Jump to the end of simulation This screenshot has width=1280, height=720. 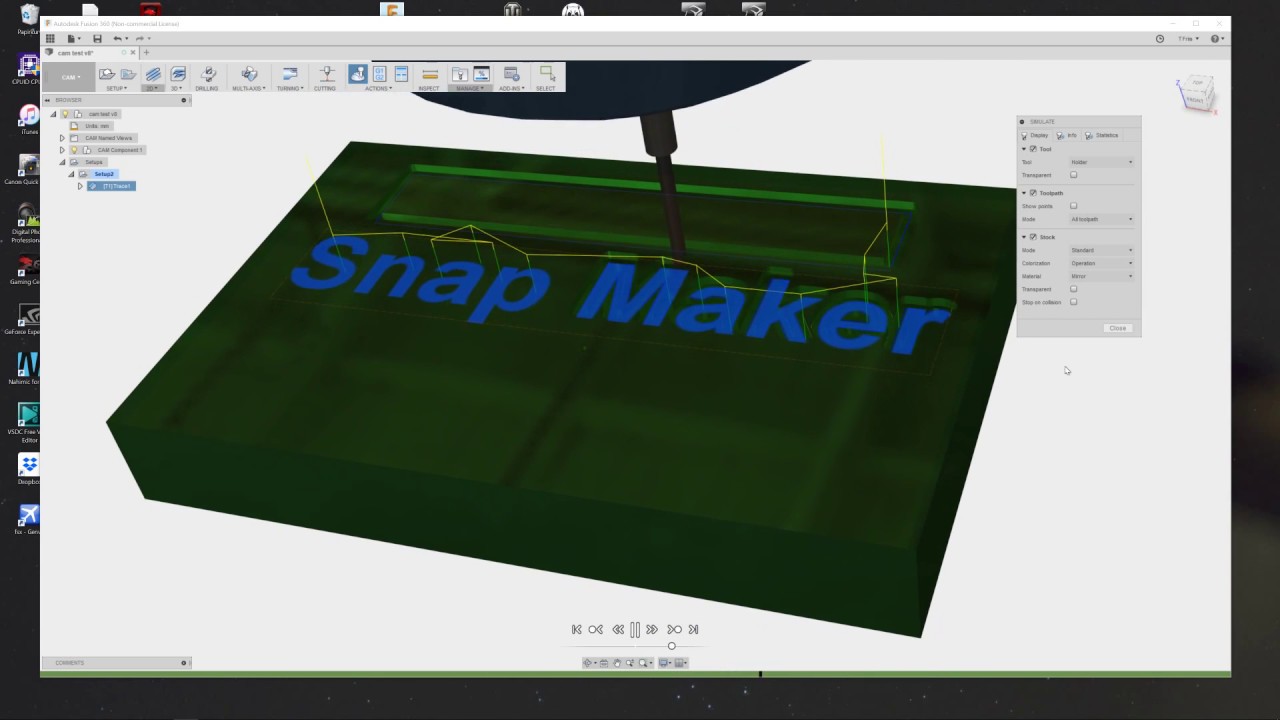pos(693,629)
